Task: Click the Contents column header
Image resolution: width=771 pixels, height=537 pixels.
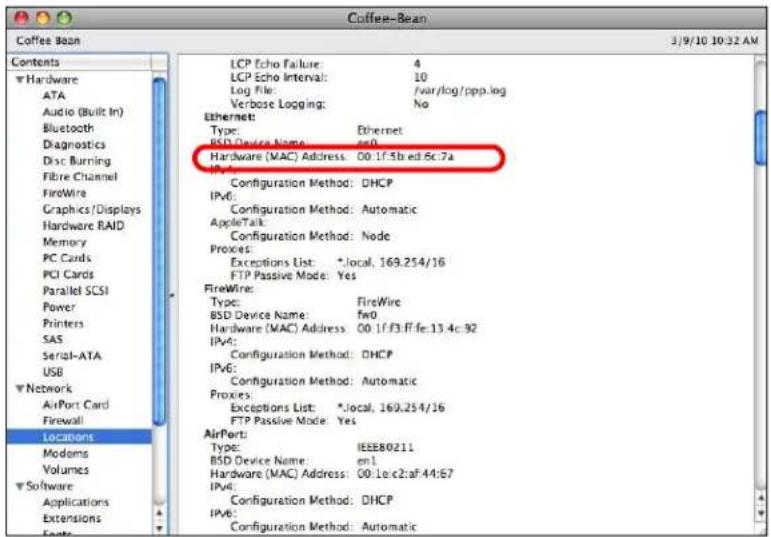Action: pyautogui.click(x=79, y=62)
